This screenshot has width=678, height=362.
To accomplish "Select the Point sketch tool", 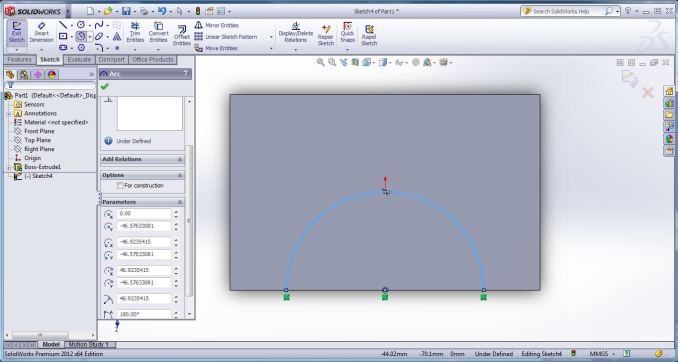I will (x=117, y=48).
